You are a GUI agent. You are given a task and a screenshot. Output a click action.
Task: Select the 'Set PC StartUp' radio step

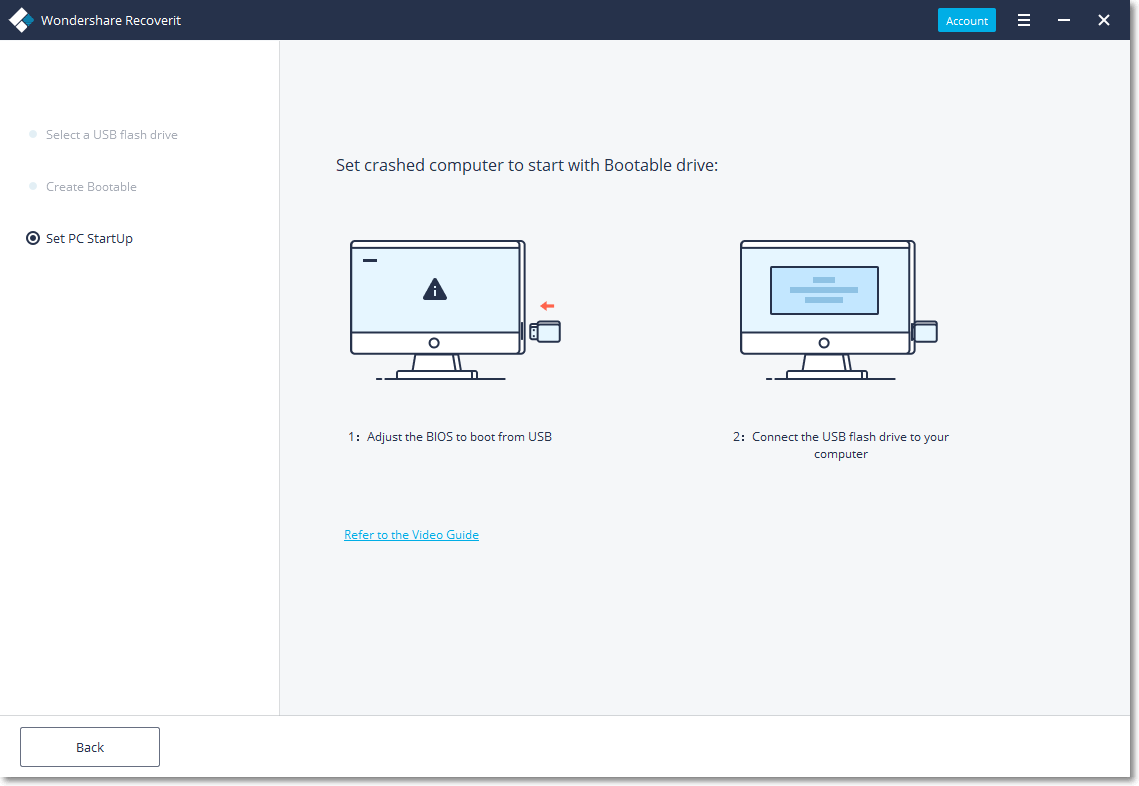[80, 238]
